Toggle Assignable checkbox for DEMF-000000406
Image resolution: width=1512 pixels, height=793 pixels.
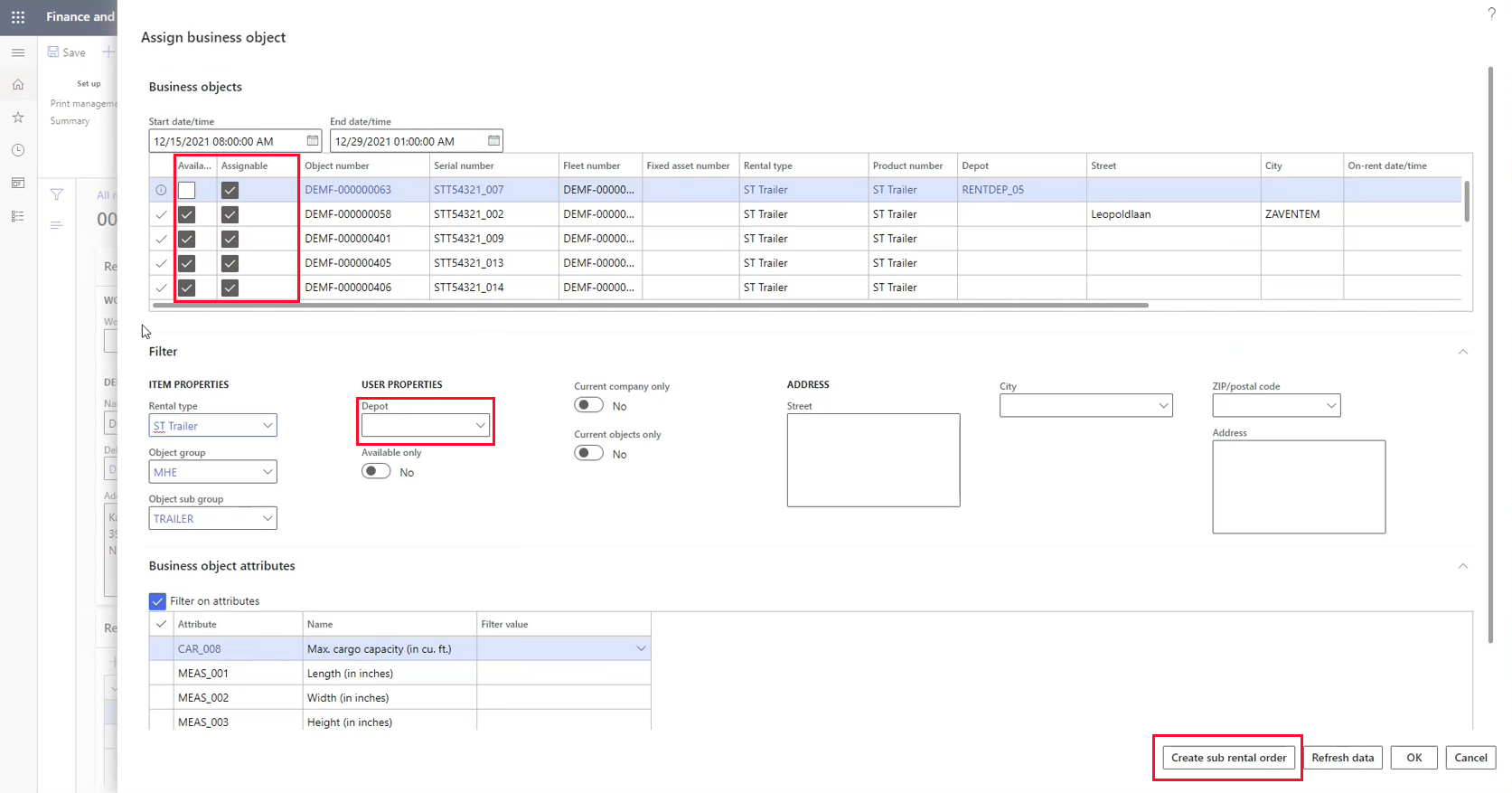coord(230,288)
